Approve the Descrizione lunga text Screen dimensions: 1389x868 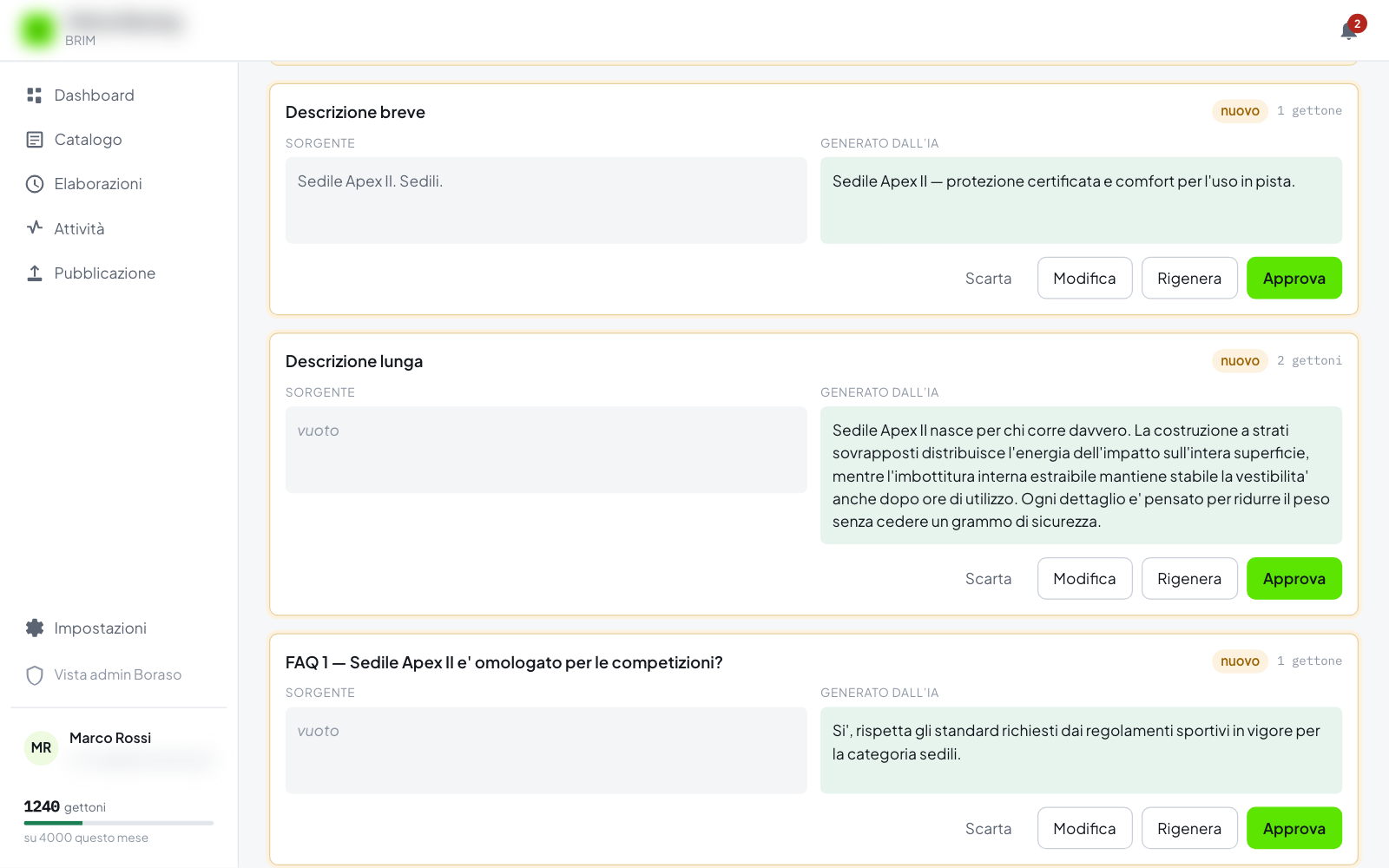1294,579
